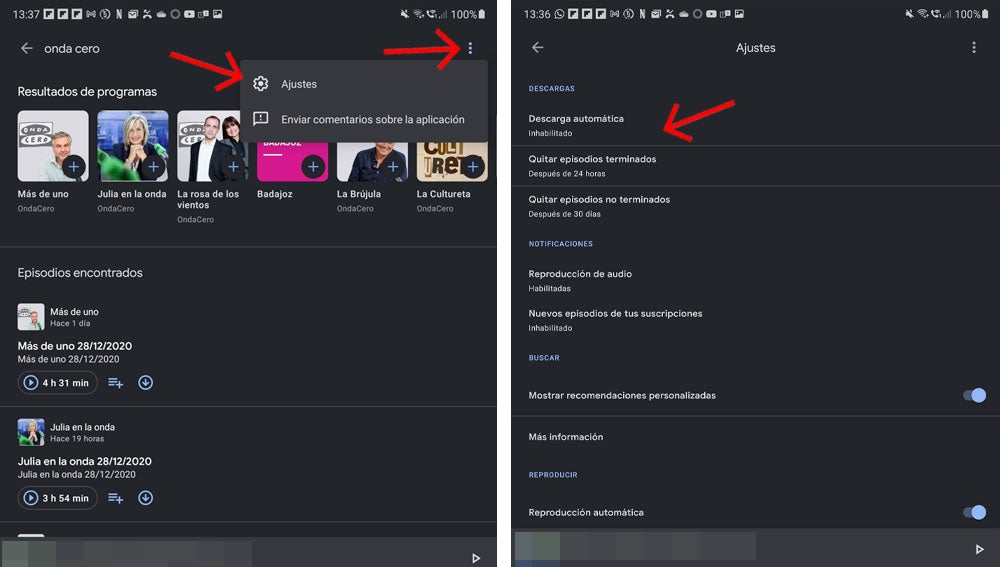1000x567 pixels.
Task: Open Más de uno 28/12/2020 episode title
Action: (75, 346)
